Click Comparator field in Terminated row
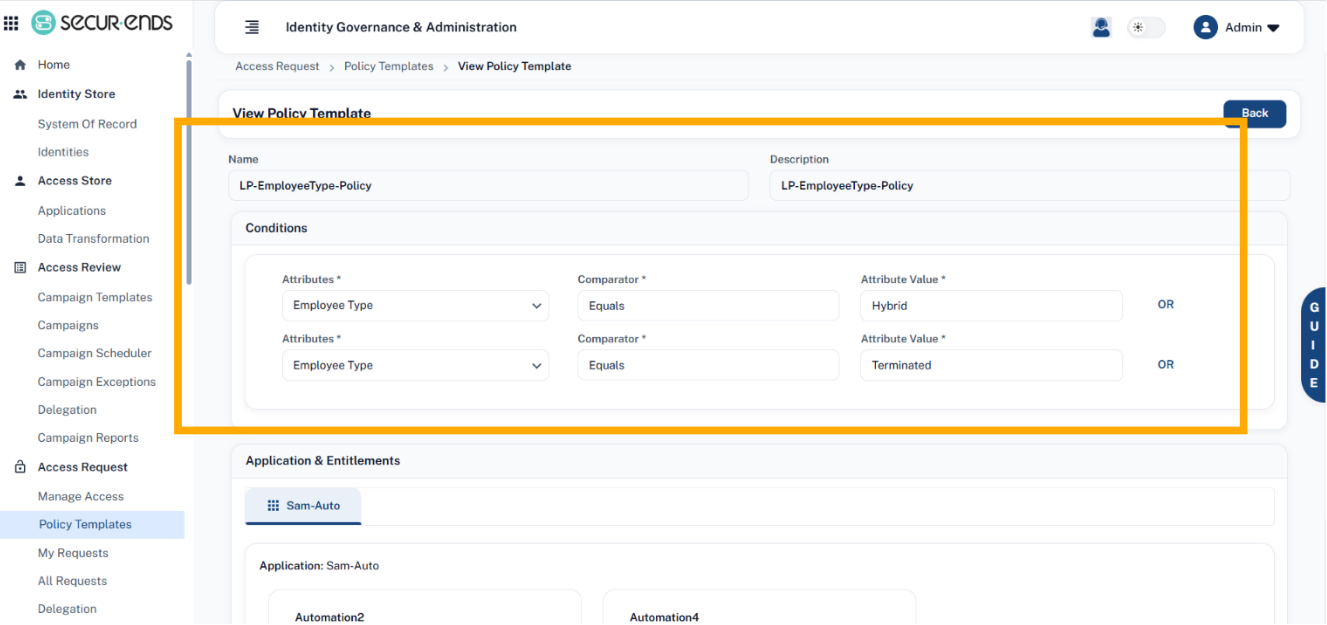This screenshot has height=625, width=1327. 708,365
